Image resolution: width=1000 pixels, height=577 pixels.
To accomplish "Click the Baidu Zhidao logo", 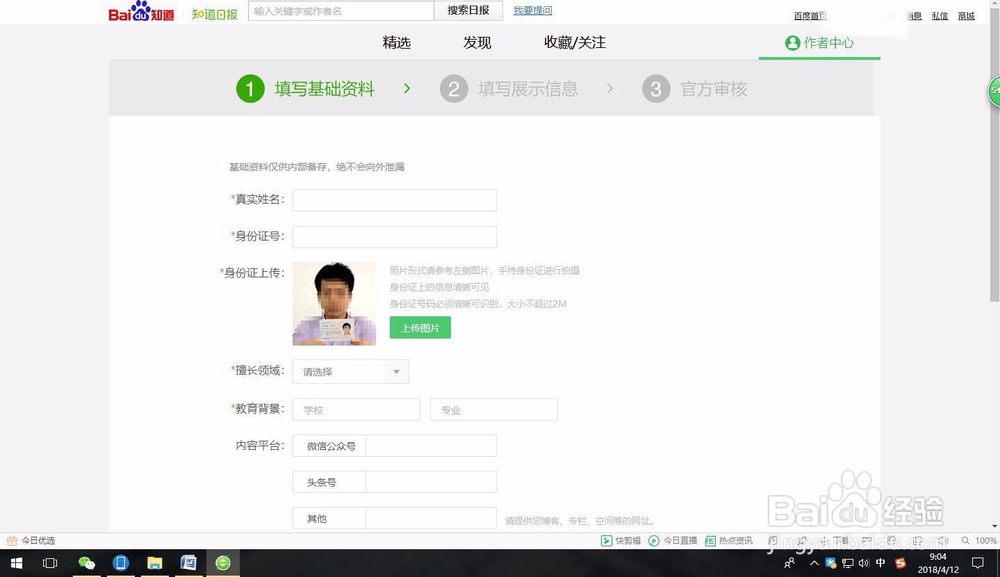I will click(x=140, y=13).
